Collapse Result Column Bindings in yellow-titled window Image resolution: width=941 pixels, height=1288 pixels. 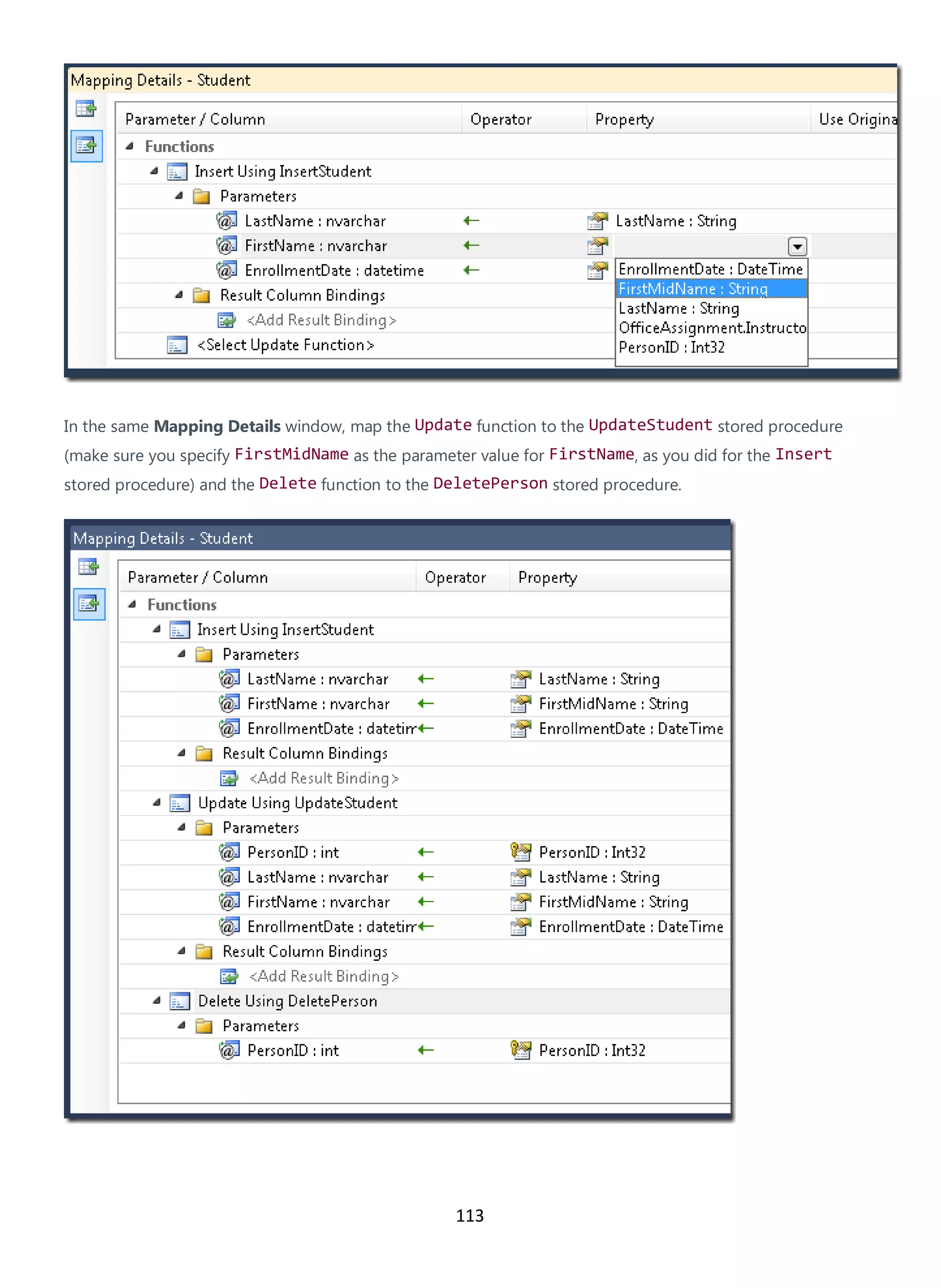click(180, 295)
